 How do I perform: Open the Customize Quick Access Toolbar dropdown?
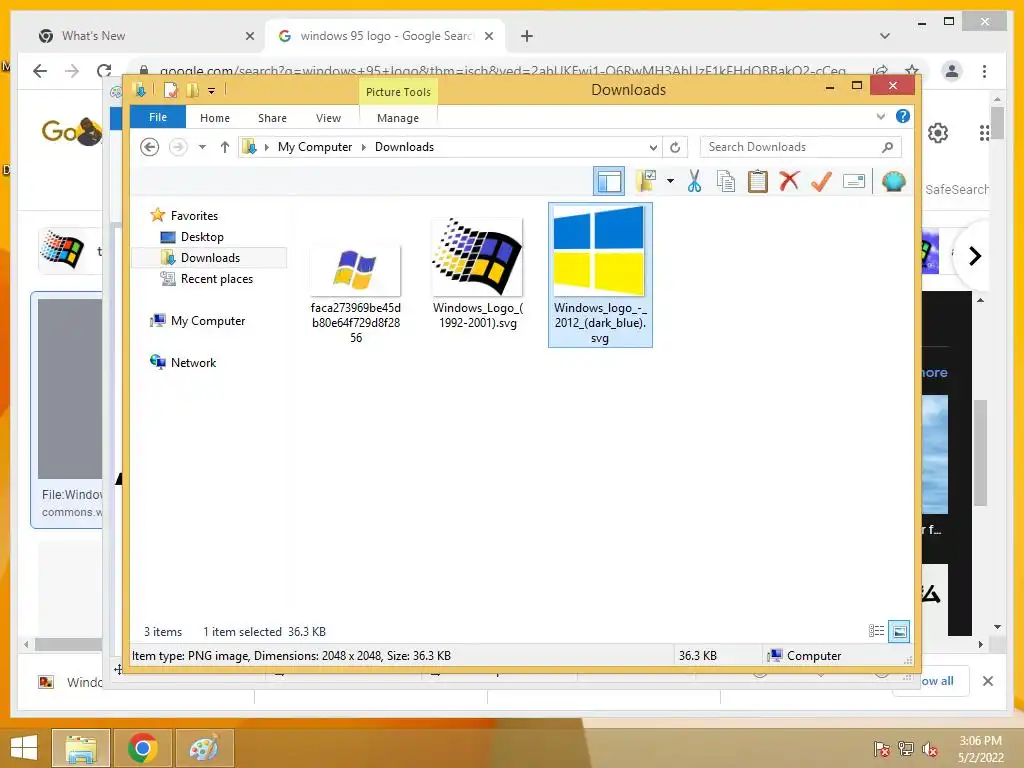(212, 91)
